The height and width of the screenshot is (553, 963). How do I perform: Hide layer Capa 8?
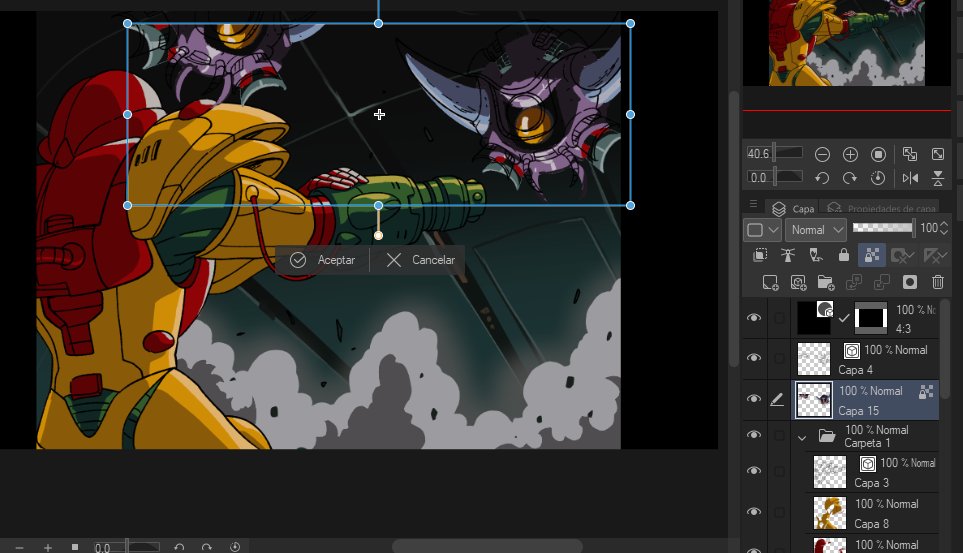tap(754, 512)
